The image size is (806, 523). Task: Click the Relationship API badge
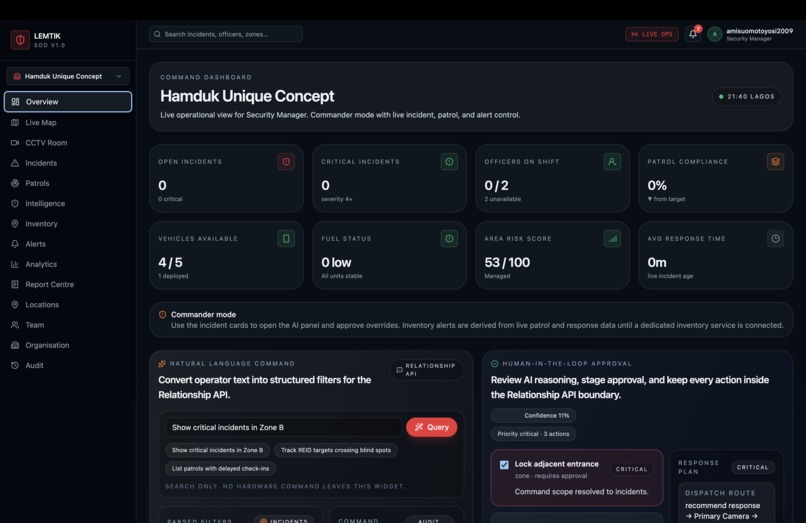tap(427, 370)
